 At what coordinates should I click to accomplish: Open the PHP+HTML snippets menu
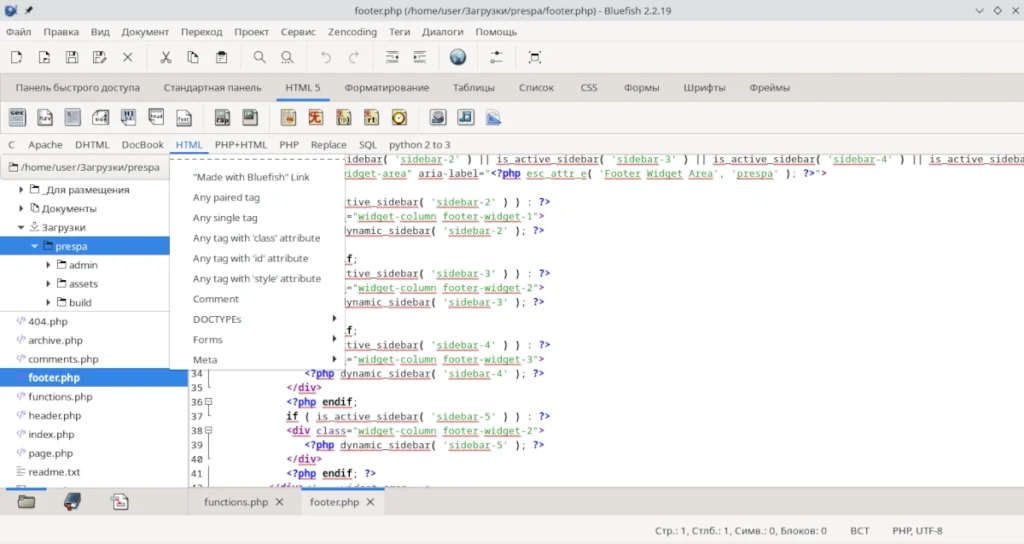pyautogui.click(x=240, y=145)
